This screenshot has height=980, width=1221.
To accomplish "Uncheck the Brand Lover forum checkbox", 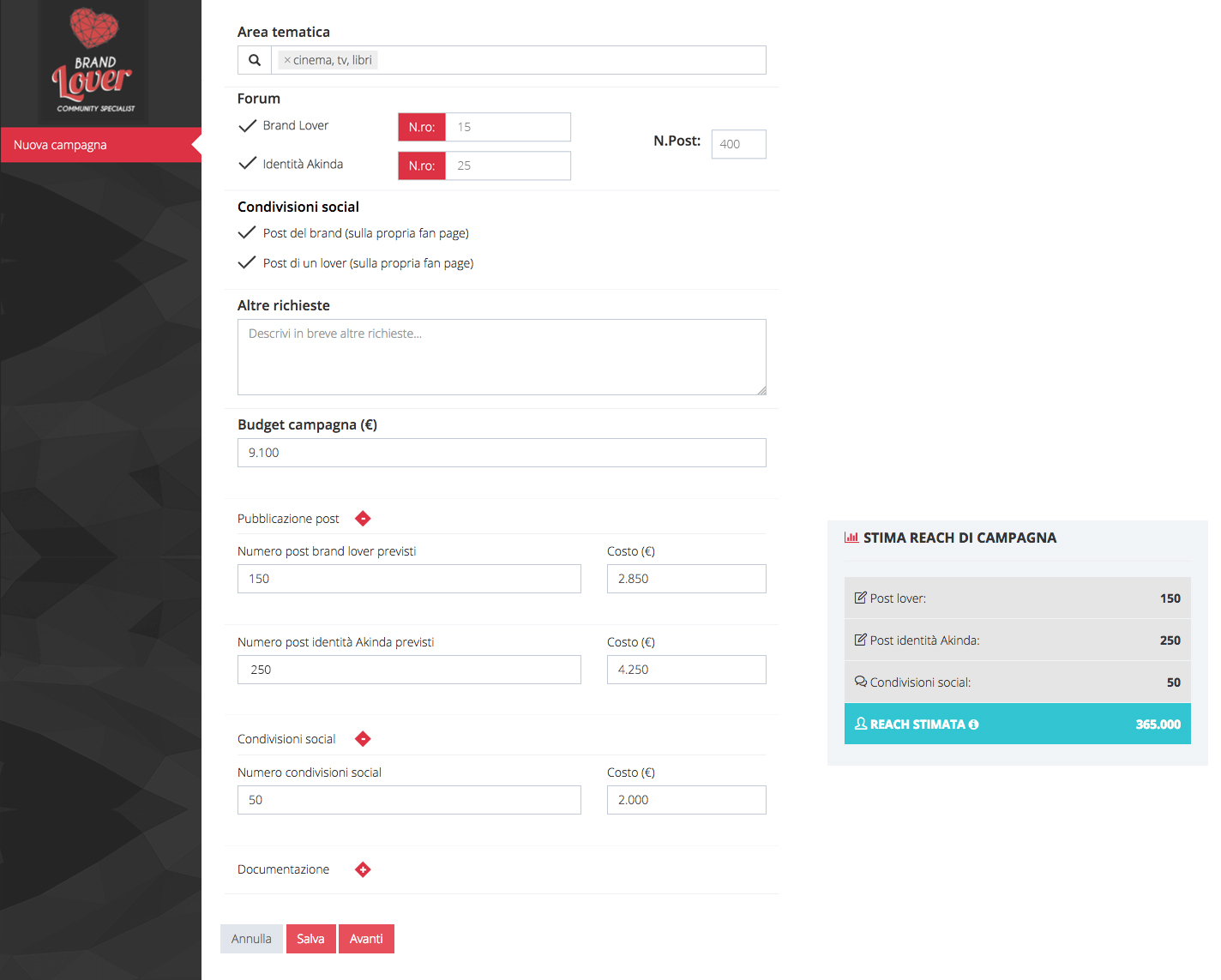I will tap(248, 126).
